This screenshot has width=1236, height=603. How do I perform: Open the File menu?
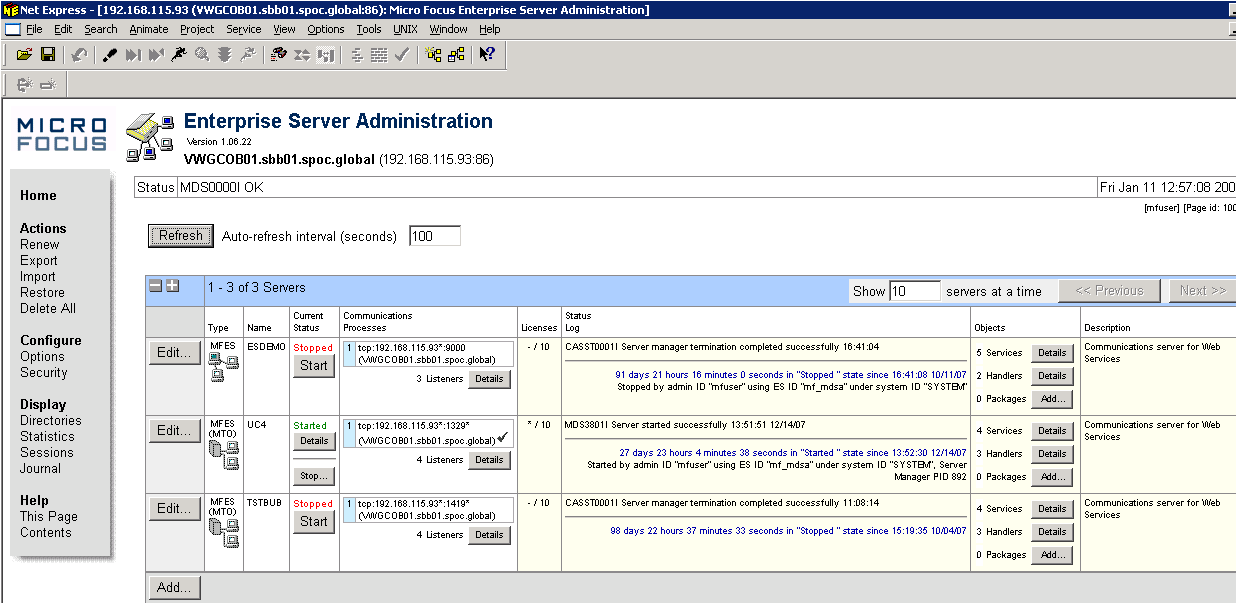34,29
